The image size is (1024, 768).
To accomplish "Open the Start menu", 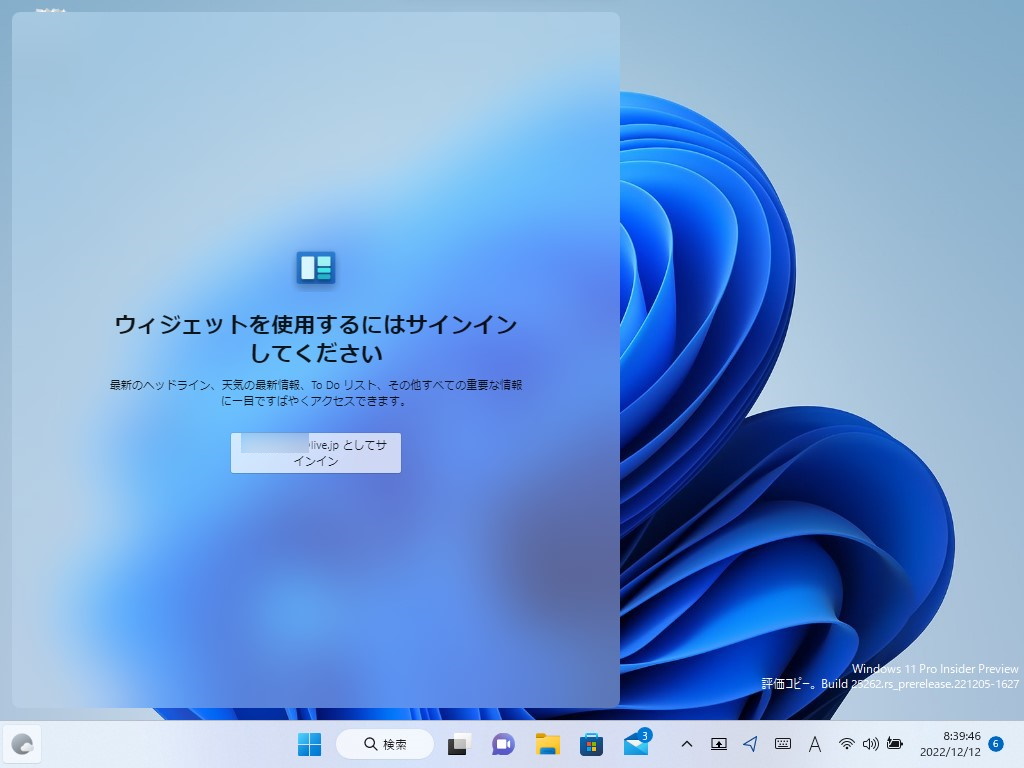I will point(310,744).
